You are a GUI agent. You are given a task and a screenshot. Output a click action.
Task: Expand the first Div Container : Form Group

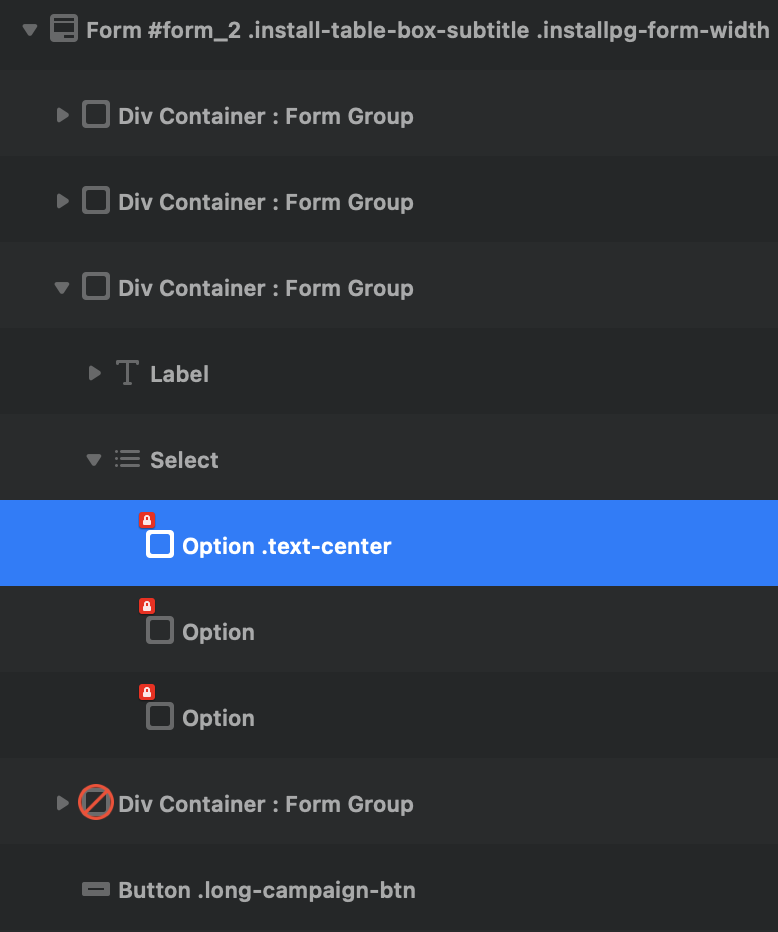[63, 116]
